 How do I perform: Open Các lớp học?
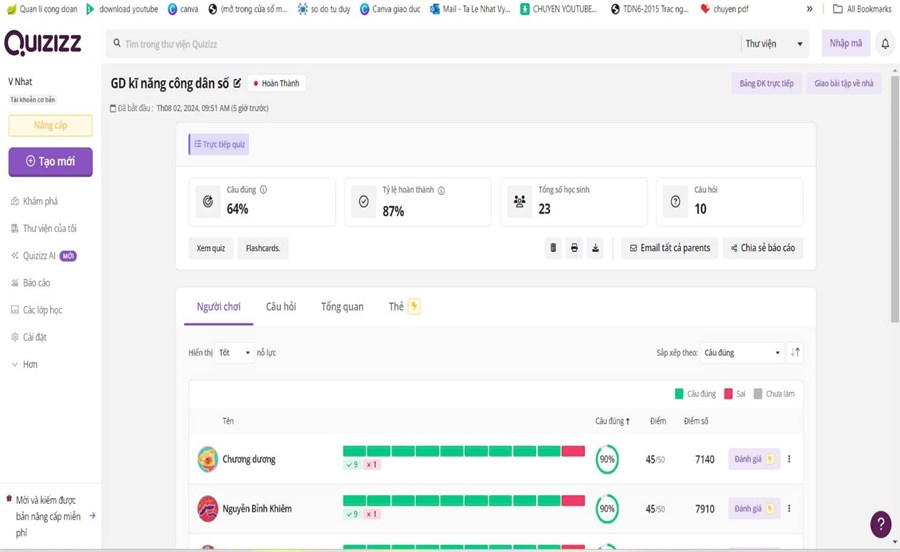(x=36, y=310)
